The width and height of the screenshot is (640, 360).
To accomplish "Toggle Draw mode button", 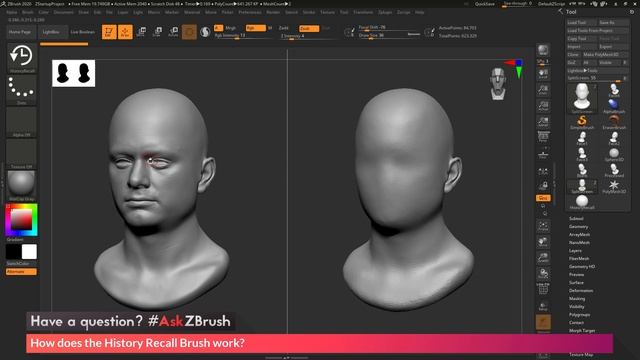I will pos(125,32).
